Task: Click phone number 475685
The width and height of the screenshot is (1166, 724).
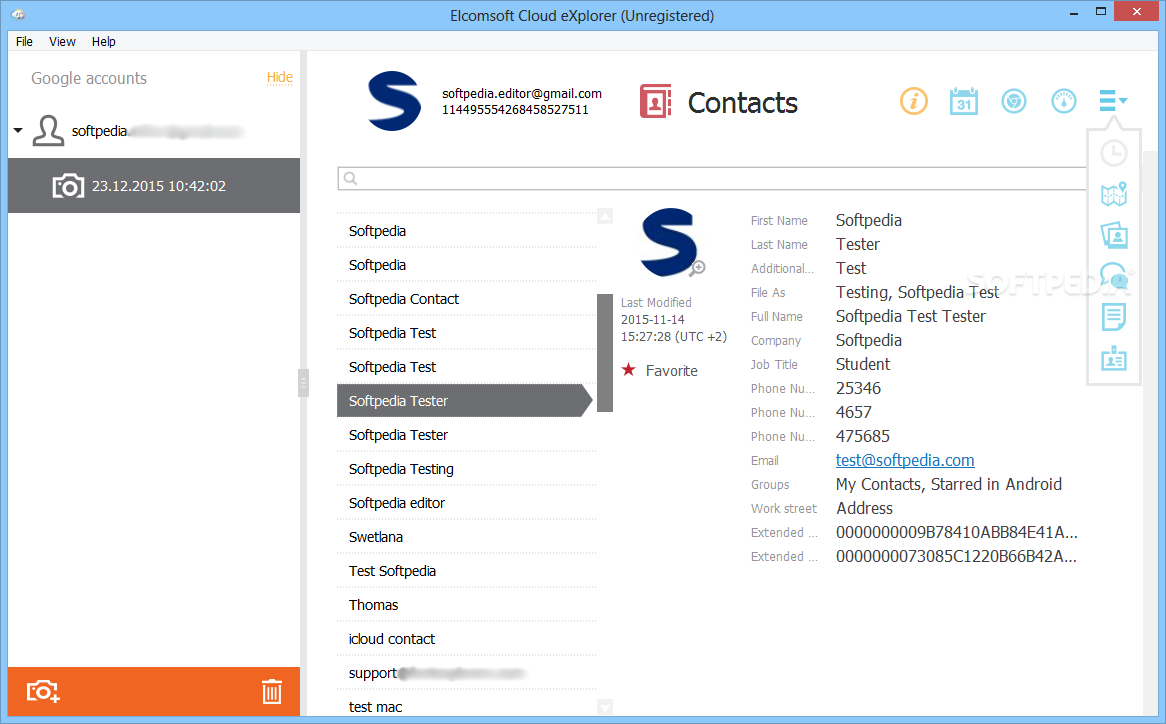Action: [863, 436]
